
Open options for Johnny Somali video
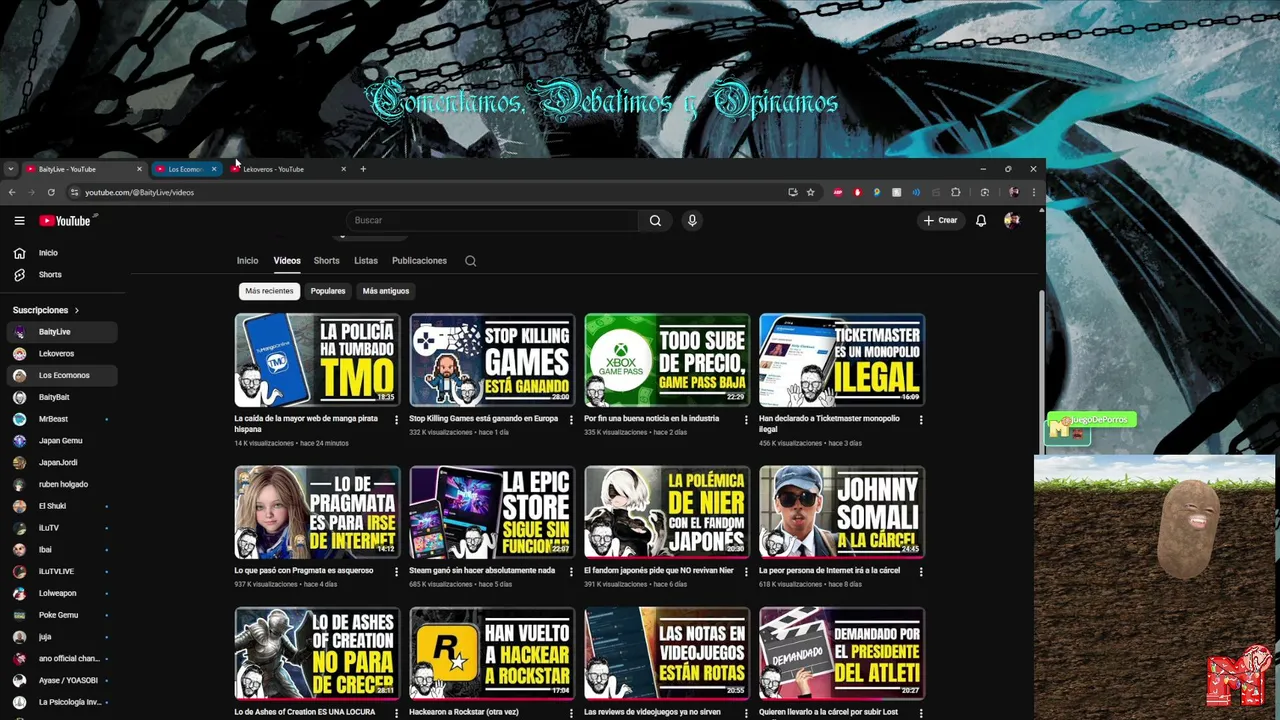[x=921, y=571]
